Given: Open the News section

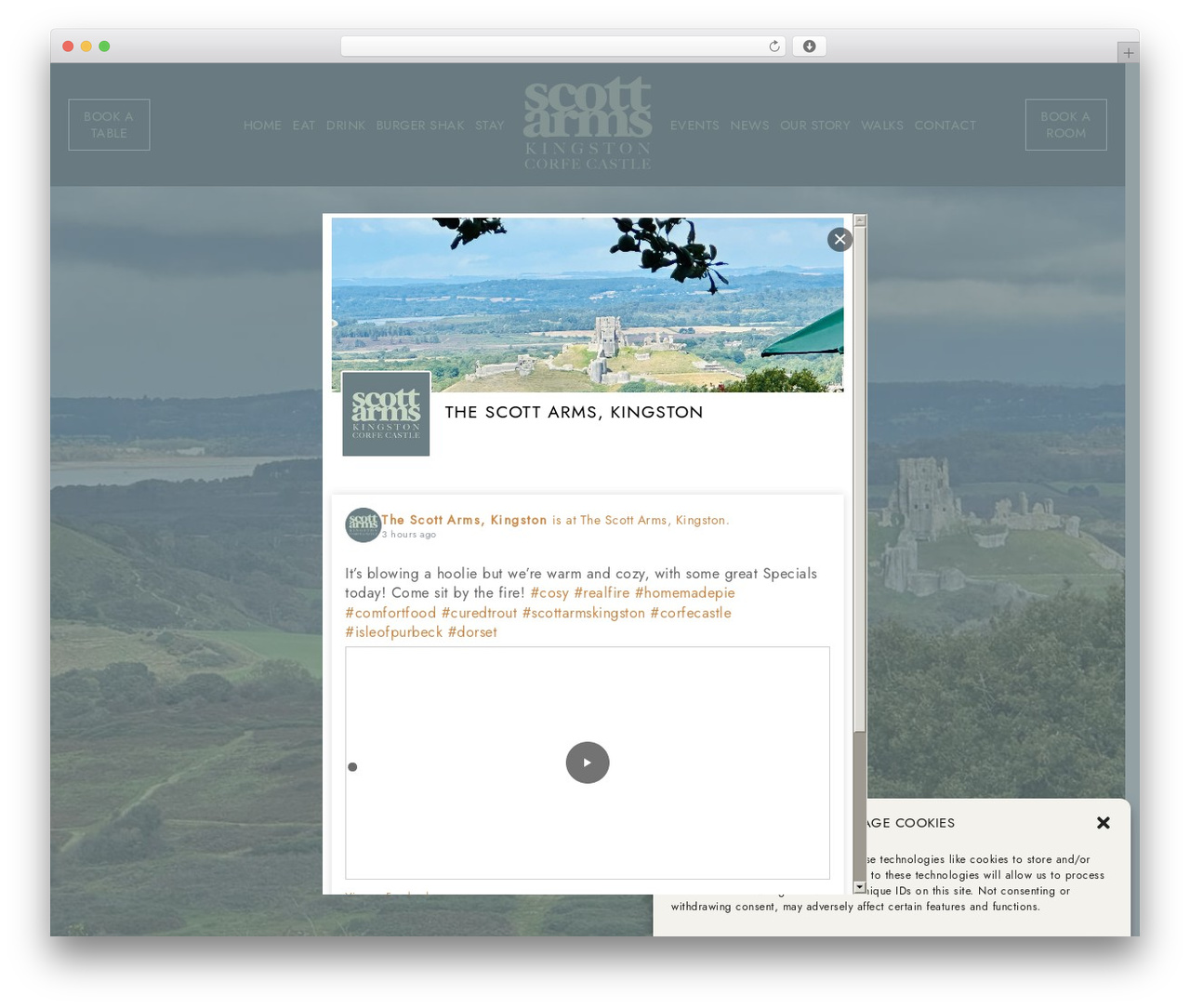Looking at the screenshot, I should point(749,126).
